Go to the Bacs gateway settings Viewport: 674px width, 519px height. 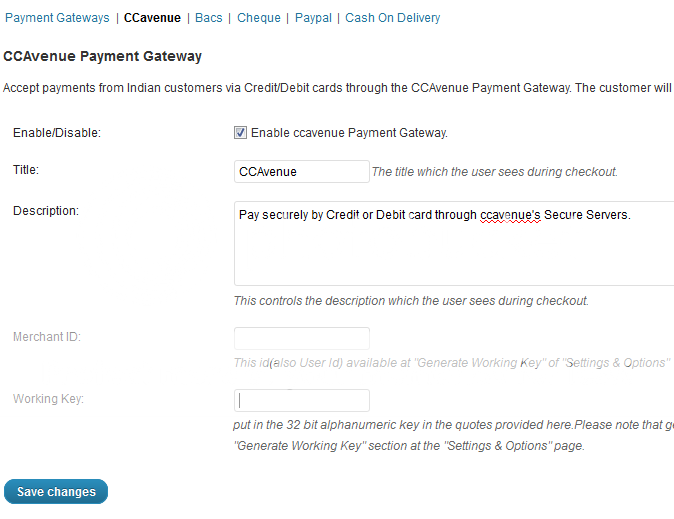coord(209,18)
